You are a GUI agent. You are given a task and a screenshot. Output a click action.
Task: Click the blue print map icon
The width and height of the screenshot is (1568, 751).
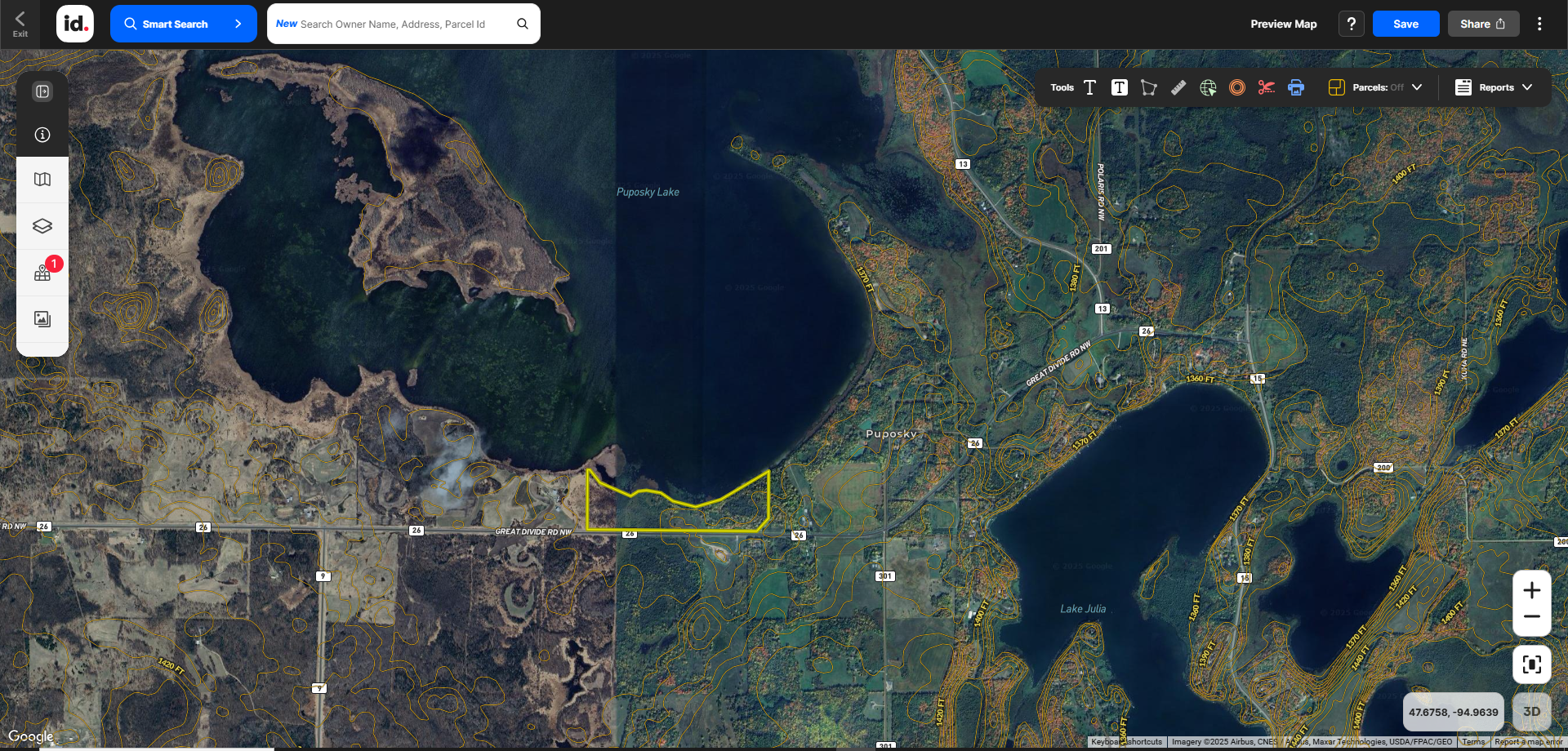(x=1296, y=87)
